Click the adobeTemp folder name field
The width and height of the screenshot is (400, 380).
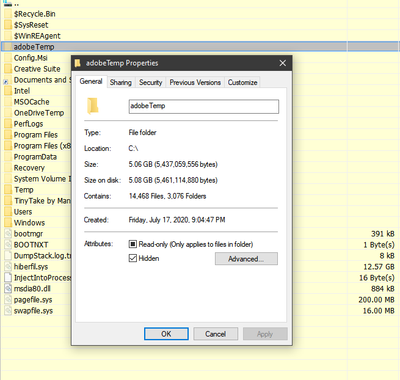click(204, 106)
